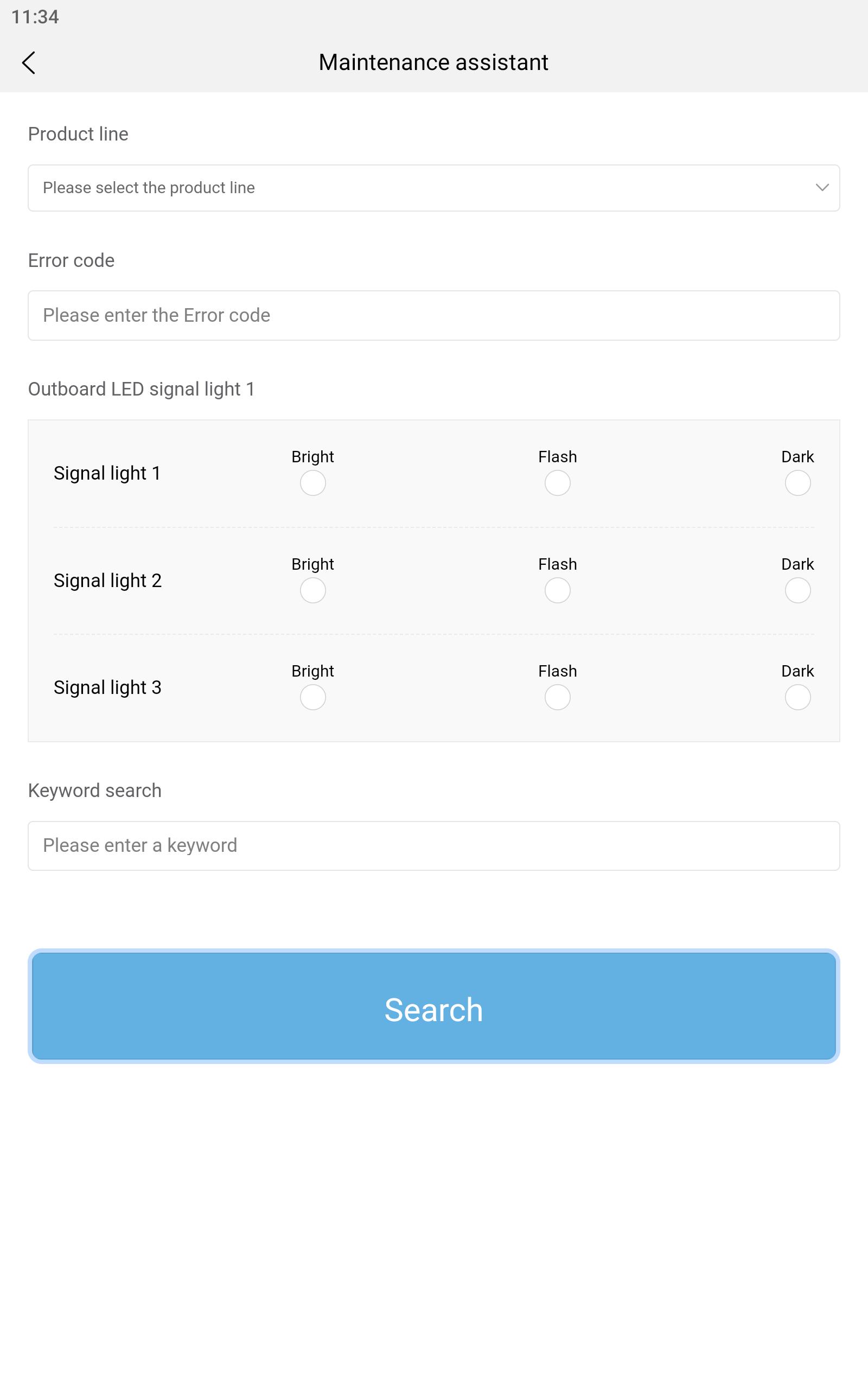The image size is (868, 1389).
Task: Set Signal light 1 to Flash
Action: click(x=558, y=483)
